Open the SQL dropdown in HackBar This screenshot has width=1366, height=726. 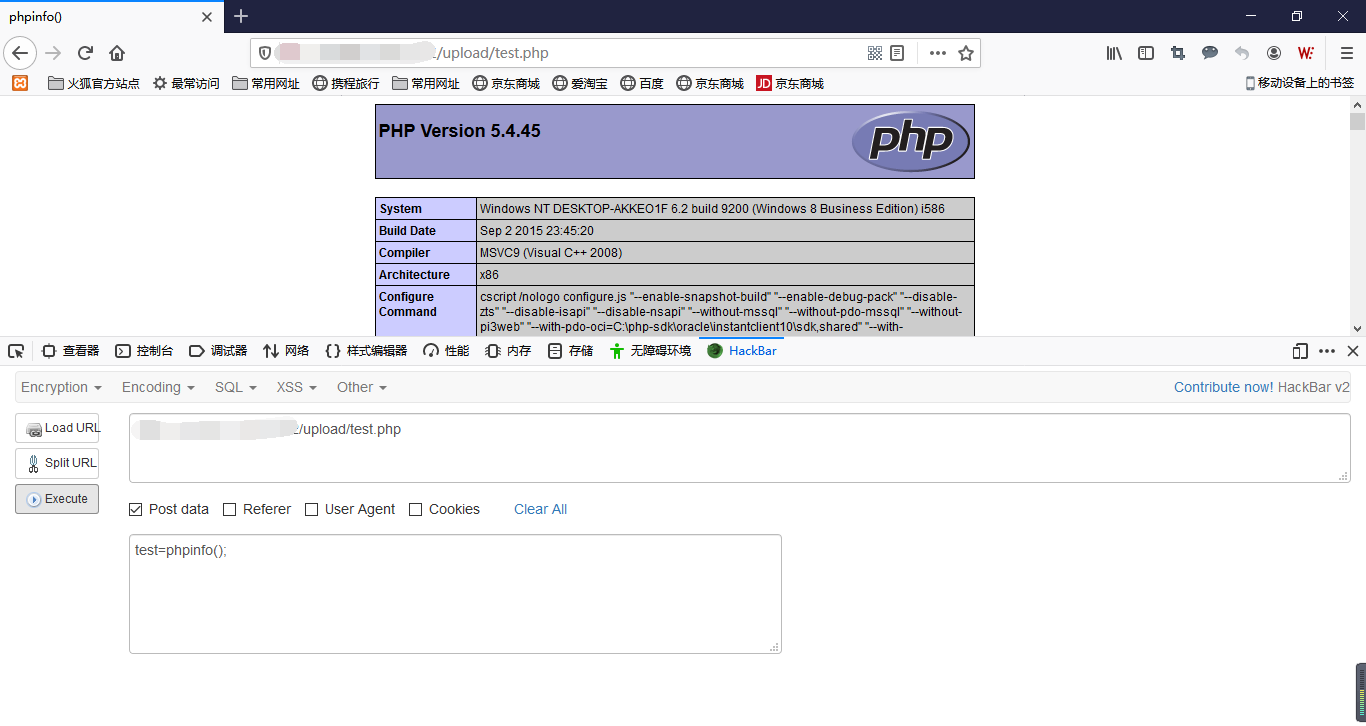pos(235,387)
